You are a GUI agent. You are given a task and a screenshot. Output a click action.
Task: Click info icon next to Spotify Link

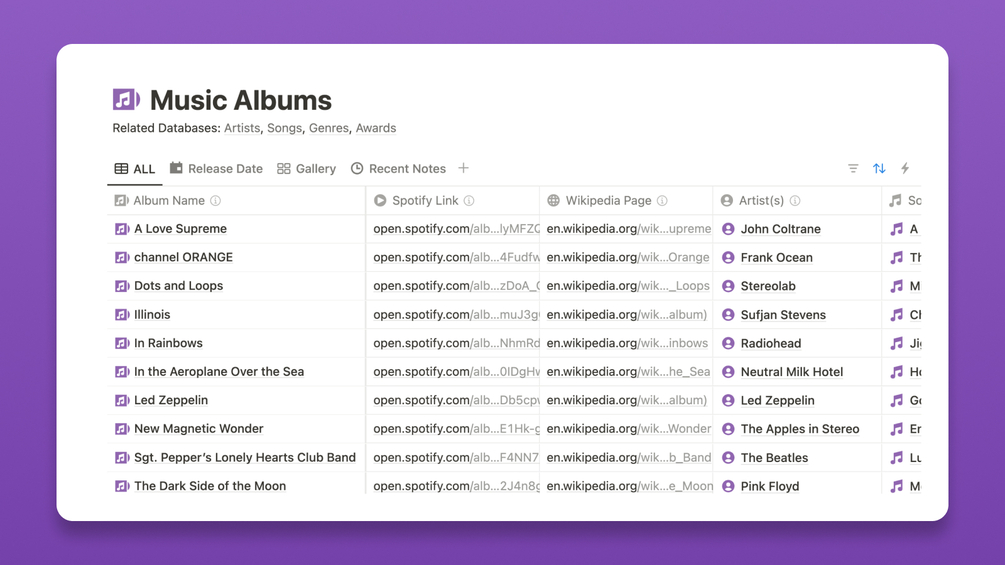[x=469, y=201]
